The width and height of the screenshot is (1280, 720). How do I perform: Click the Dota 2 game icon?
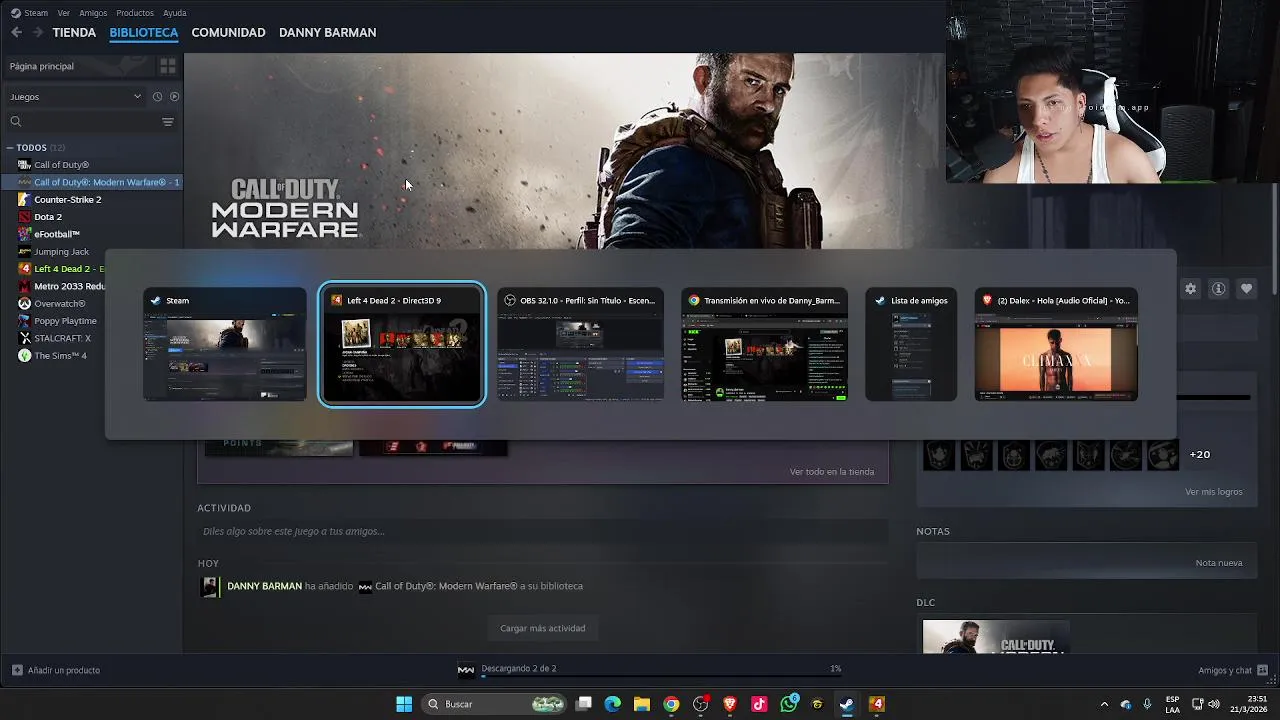click(x=25, y=217)
